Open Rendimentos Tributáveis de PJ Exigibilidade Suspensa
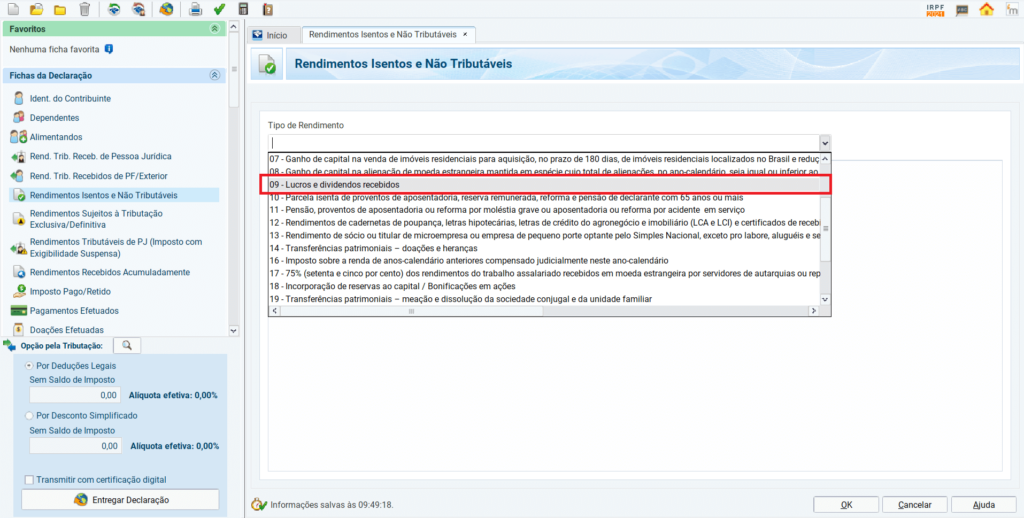1024x518 pixels. tap(116, 248)
